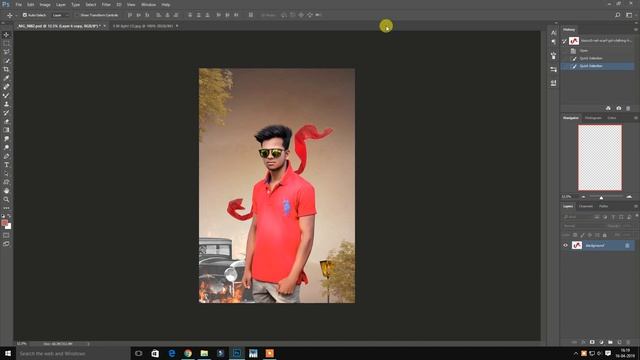The width and height of the screenshot is (640, 360).
Task: Select the Zoom tool
Action: (x=6, y=200)
